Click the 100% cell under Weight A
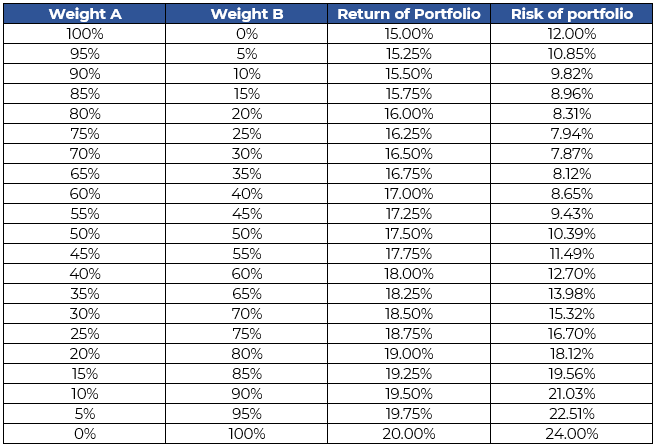This screenshot has height=445, width=653. tap(84, 33)
